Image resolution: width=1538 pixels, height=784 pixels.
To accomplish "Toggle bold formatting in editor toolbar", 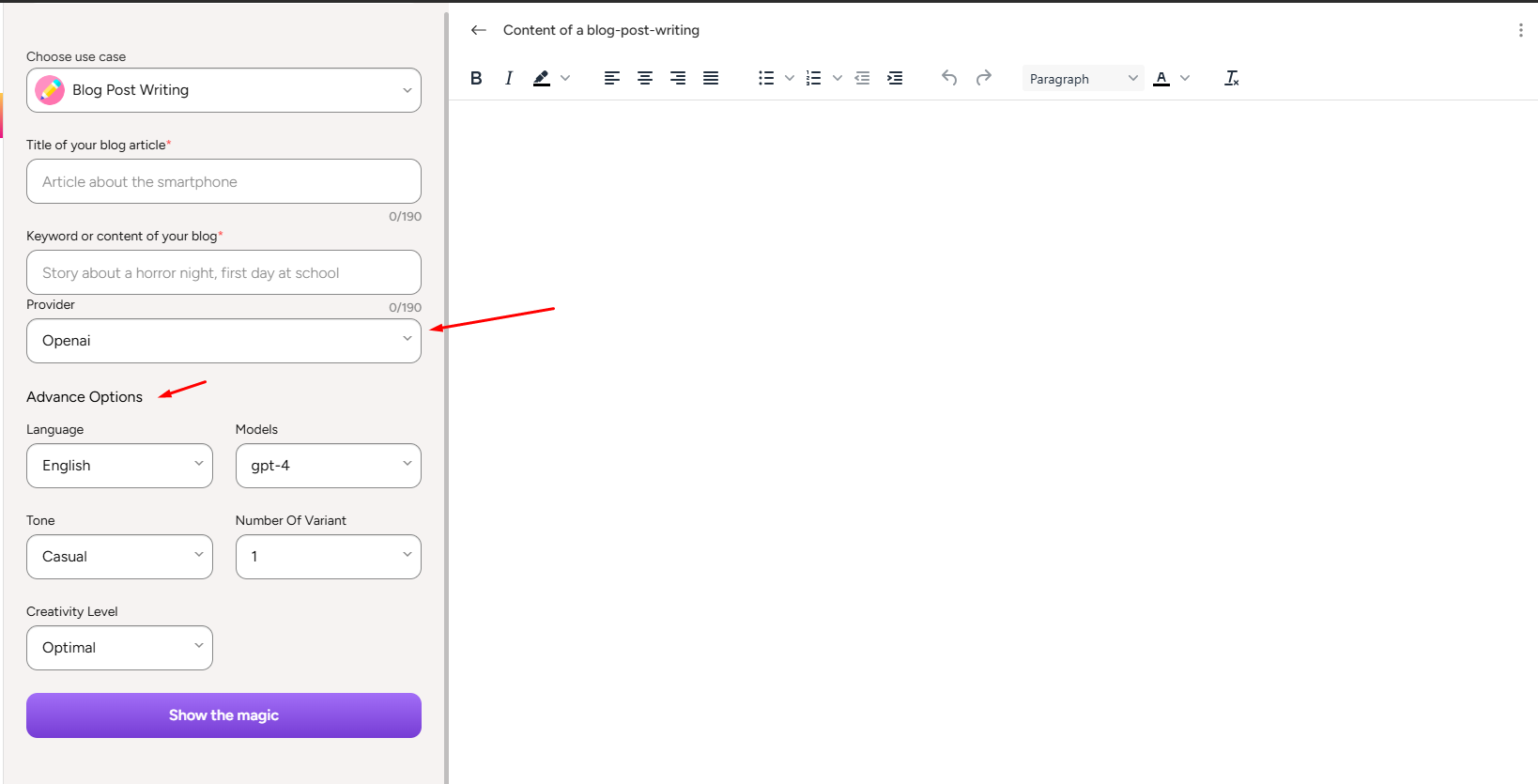I will pyautogui.click(x=476, y=78).
